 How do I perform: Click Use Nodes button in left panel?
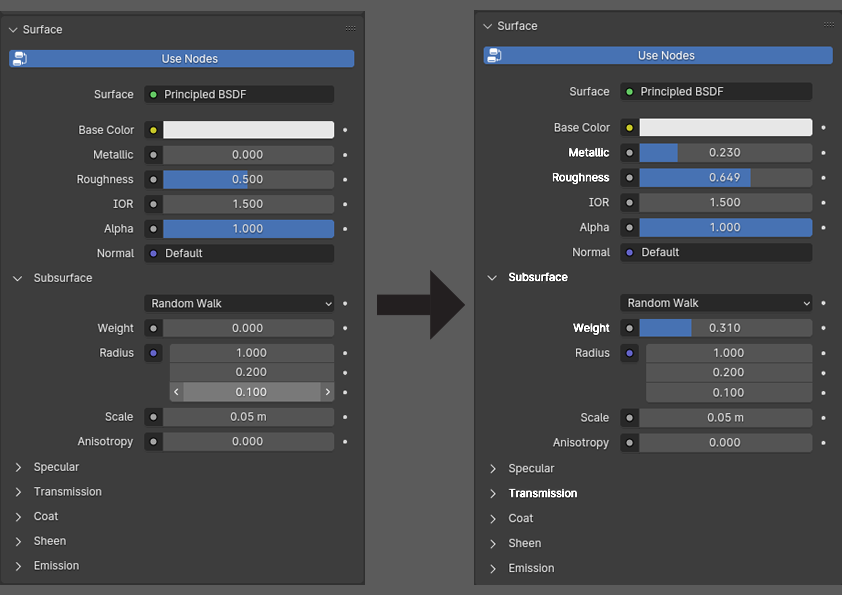[x=182, y=59]
